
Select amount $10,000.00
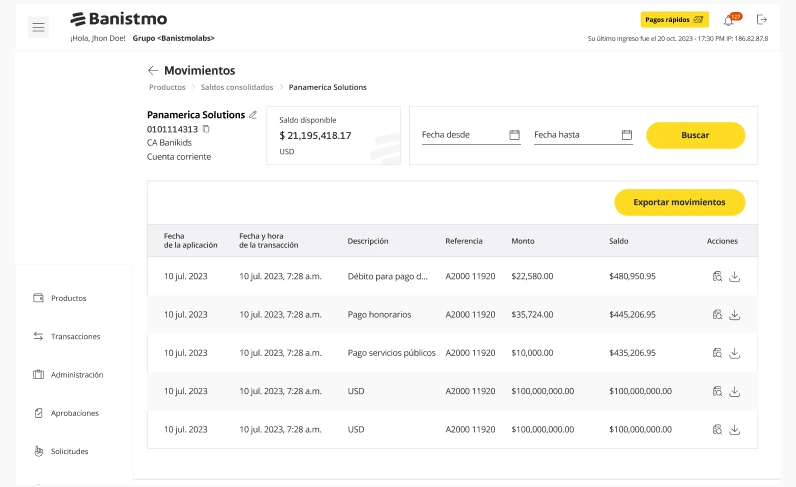click(x=532, y=352)
